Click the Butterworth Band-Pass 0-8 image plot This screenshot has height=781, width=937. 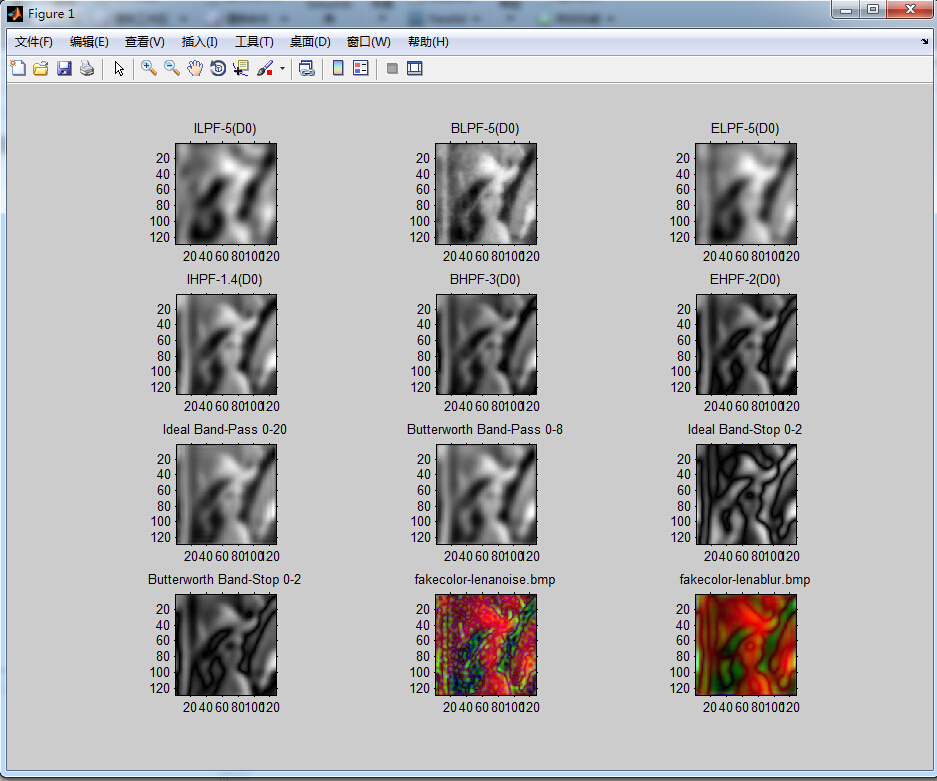click(x=486, y=494)
